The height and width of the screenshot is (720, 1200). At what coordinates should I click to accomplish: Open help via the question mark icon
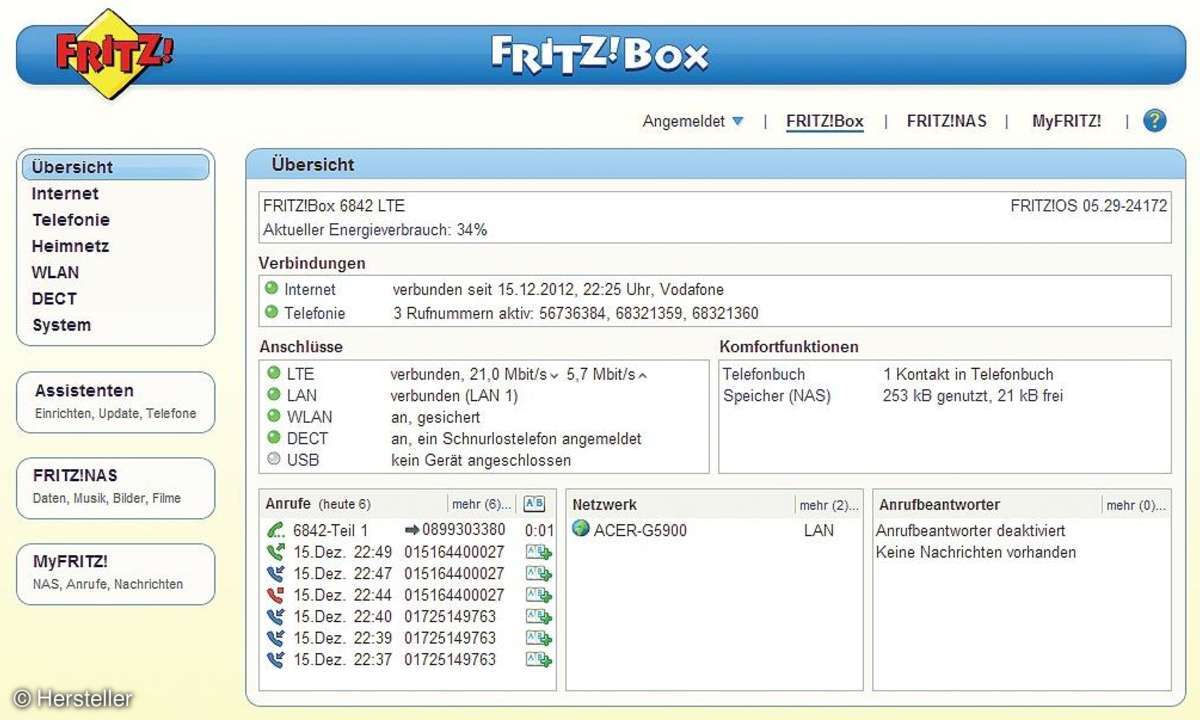[x=1154, y=121]
